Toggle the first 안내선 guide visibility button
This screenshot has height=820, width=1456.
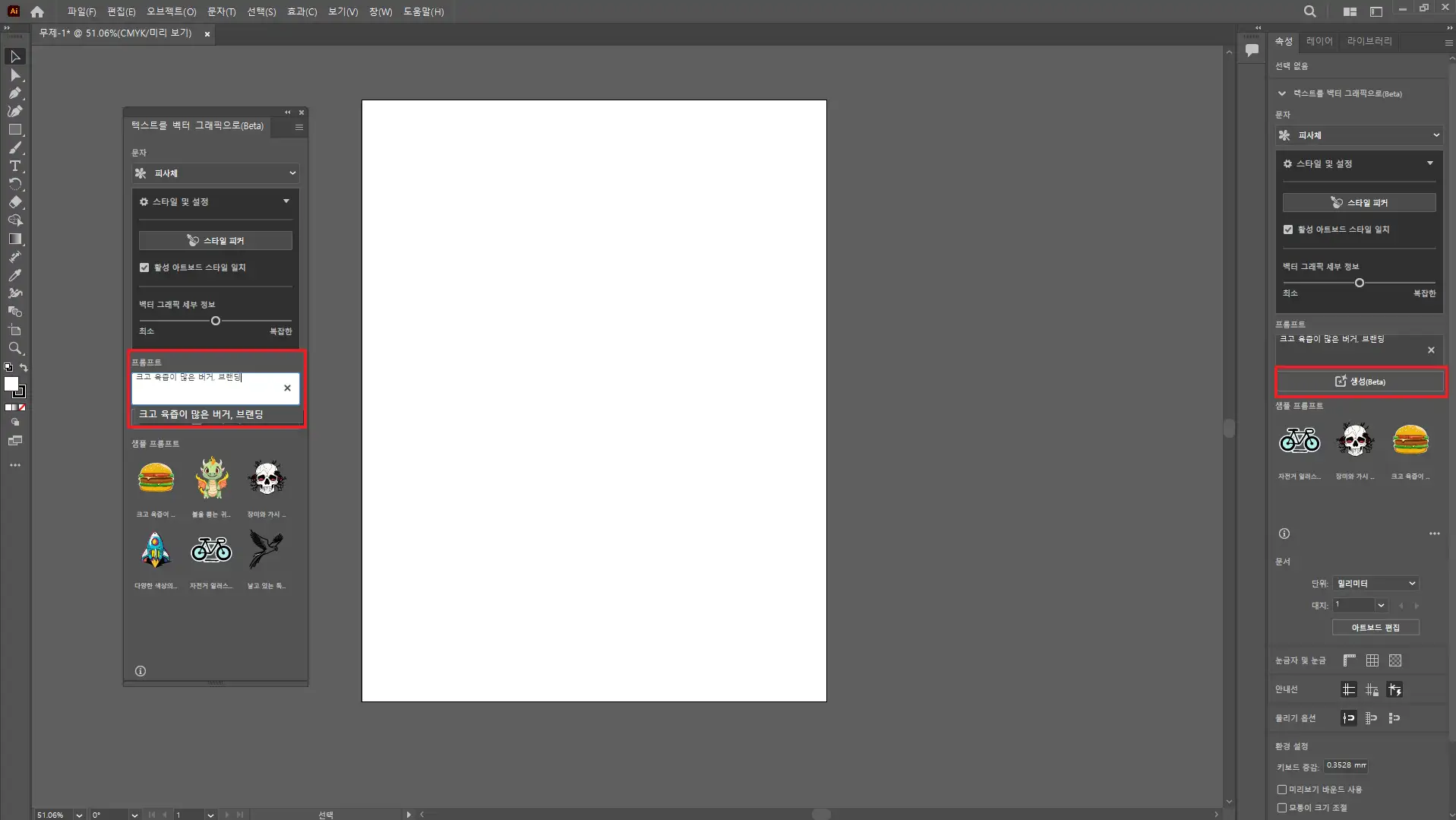[x=1349, y=690]
